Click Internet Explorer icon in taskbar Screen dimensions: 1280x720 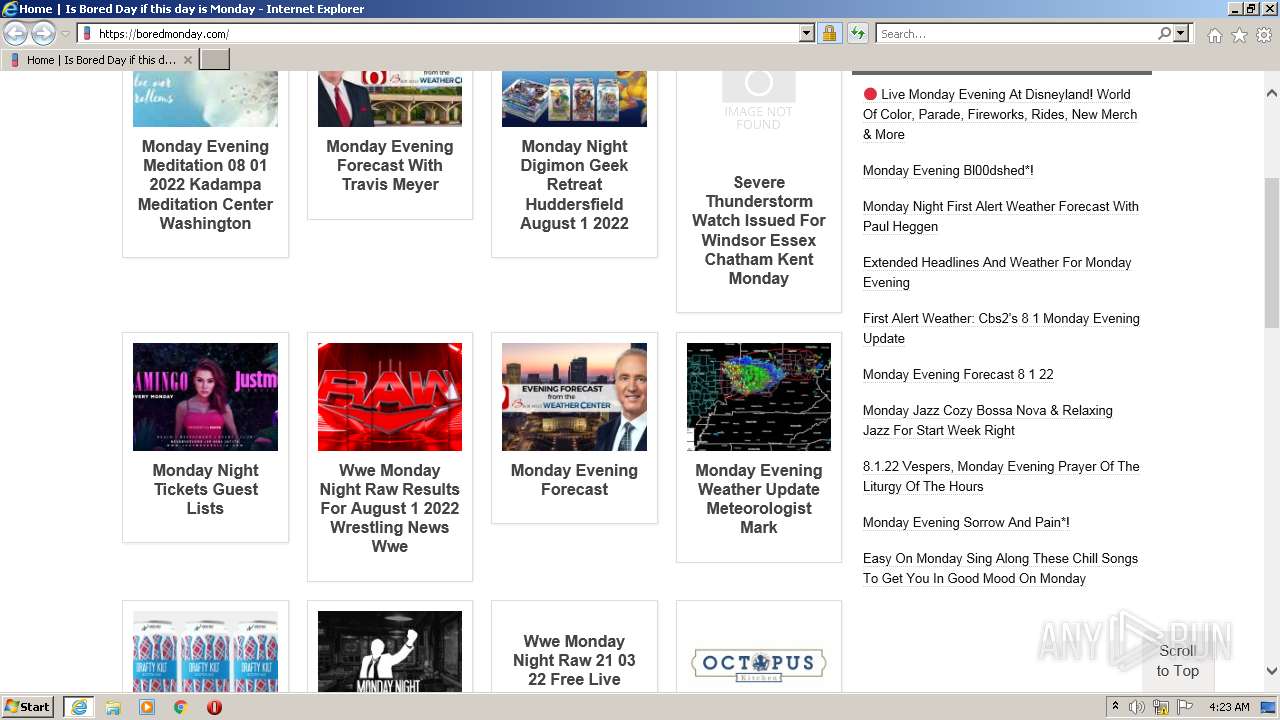pos(78,707)
